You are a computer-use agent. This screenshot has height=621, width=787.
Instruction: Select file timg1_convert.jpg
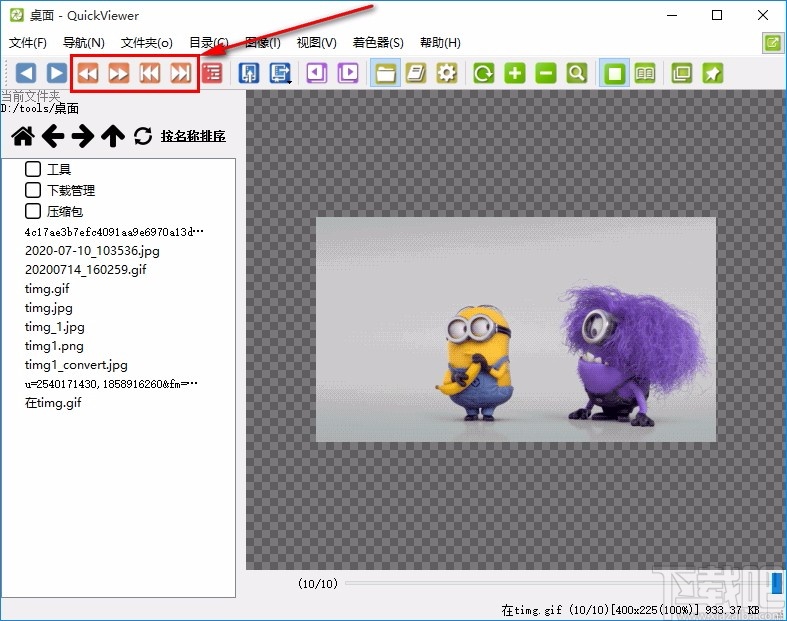(76, 365)
